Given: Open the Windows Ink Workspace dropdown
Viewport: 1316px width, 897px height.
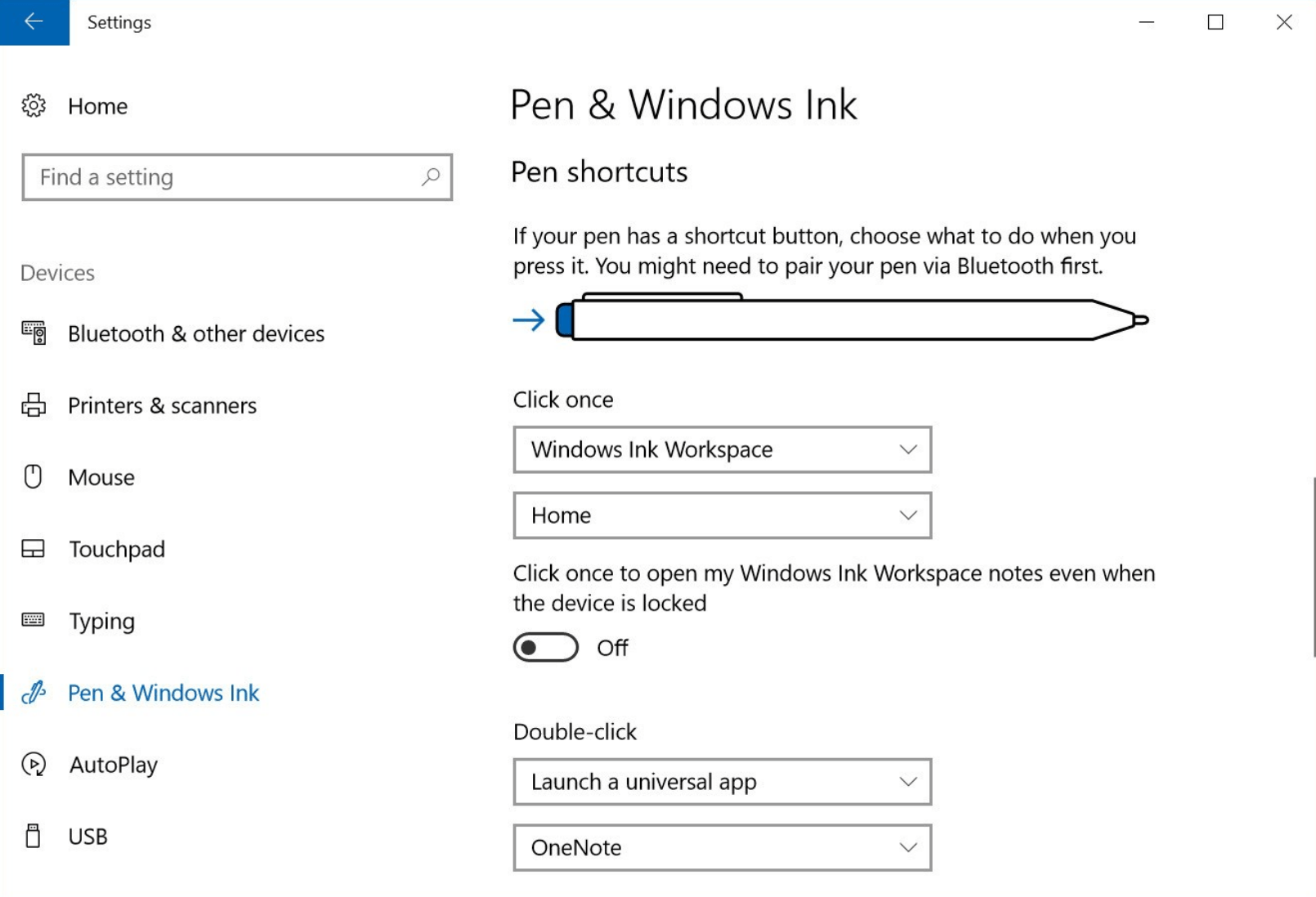Looking at the screenshot, I should [722, 449].
